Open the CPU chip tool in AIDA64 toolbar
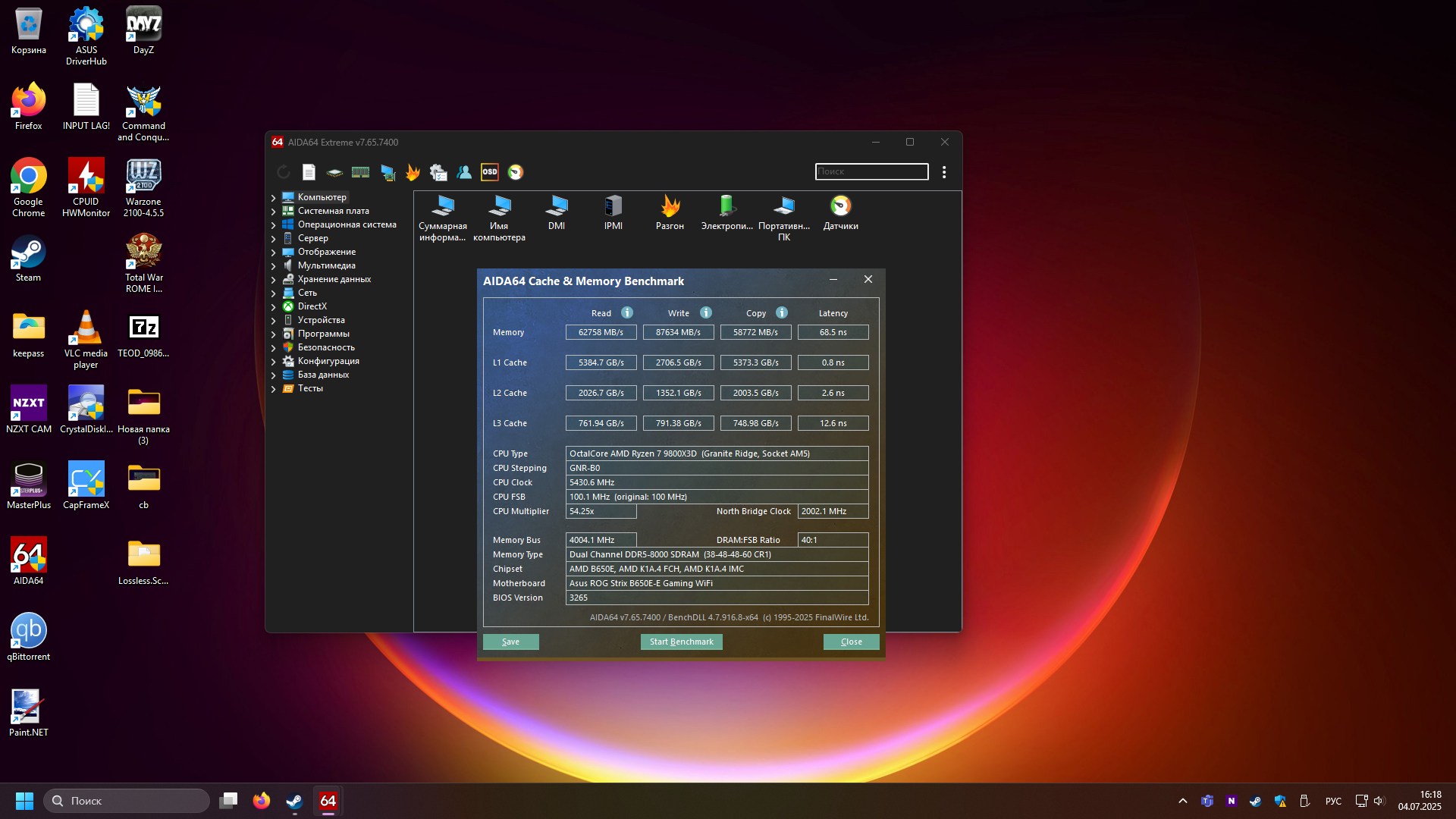This screenshot has width=1456, height=819. click(x=334, y=172)
